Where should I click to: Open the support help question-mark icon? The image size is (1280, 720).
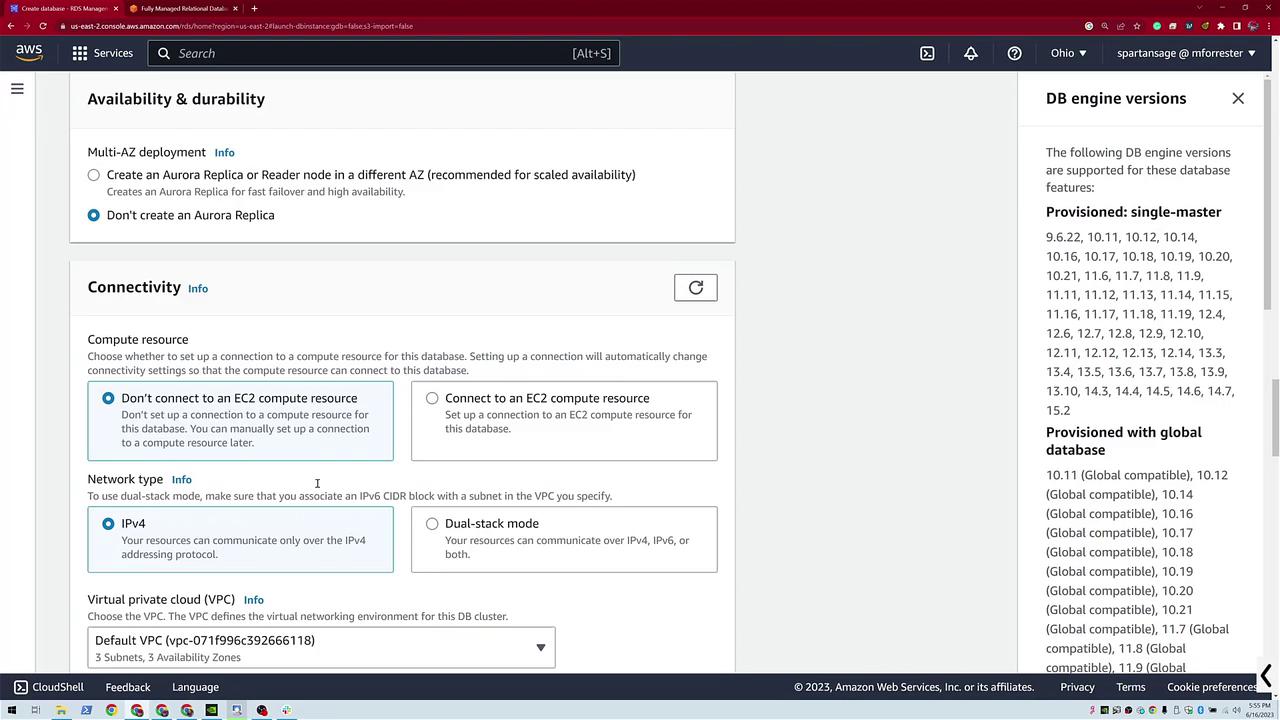[1014, 53]
